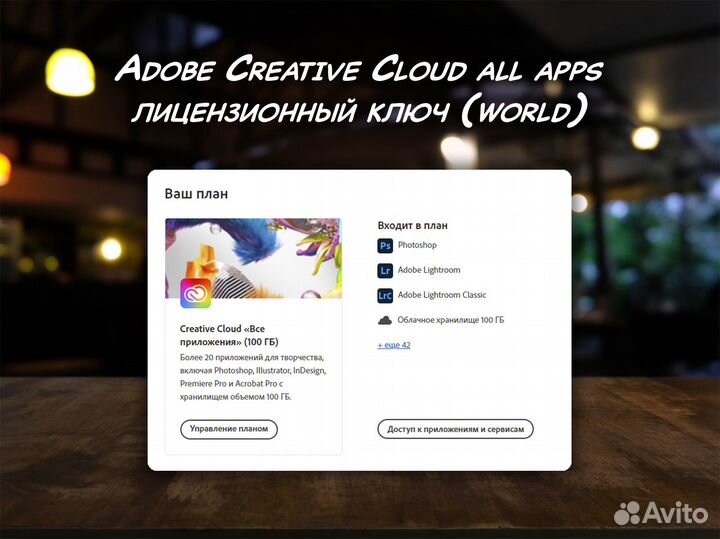Image resolution: width=720 pixels, height=539 pixels.
Task: Follow the '+ еще 42' link
Action: 394,345
